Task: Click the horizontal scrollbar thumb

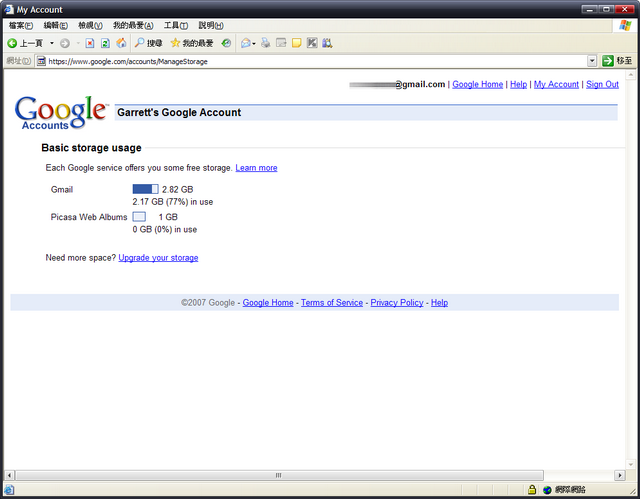Action: point(279,475)
